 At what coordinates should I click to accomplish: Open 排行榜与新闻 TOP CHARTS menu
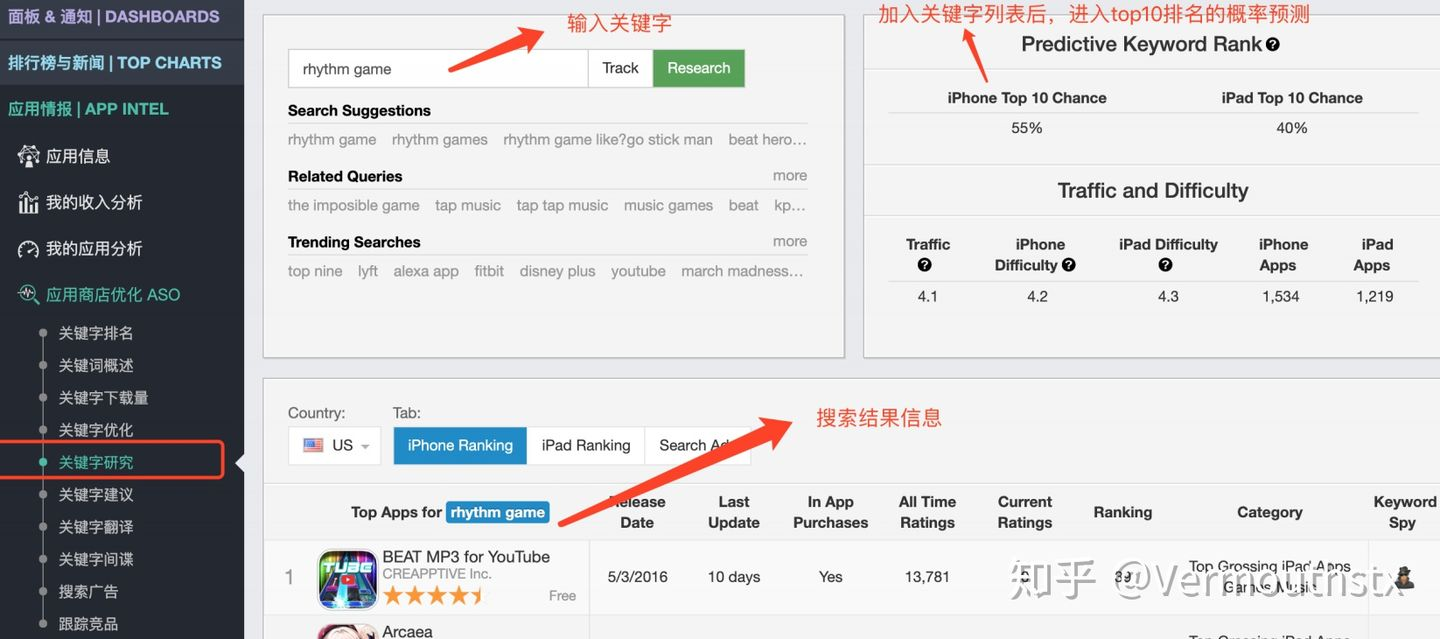115,63
